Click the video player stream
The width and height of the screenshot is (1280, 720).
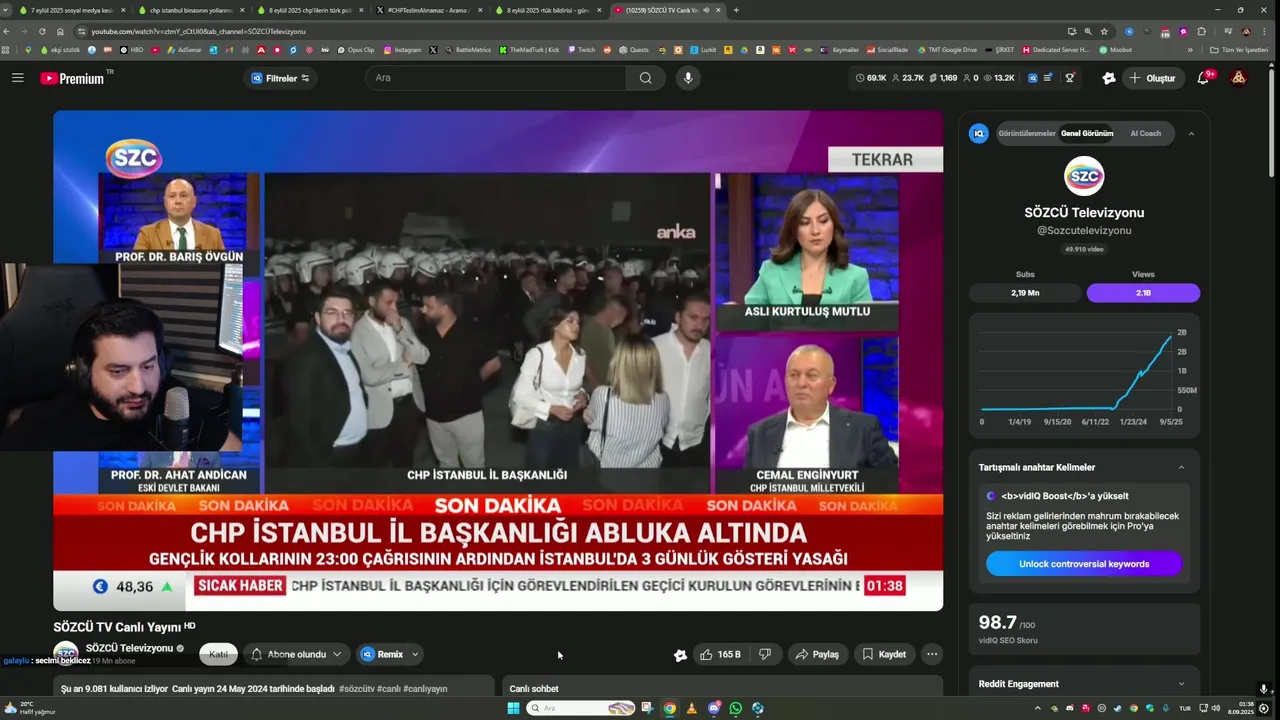tap(498, 360)
